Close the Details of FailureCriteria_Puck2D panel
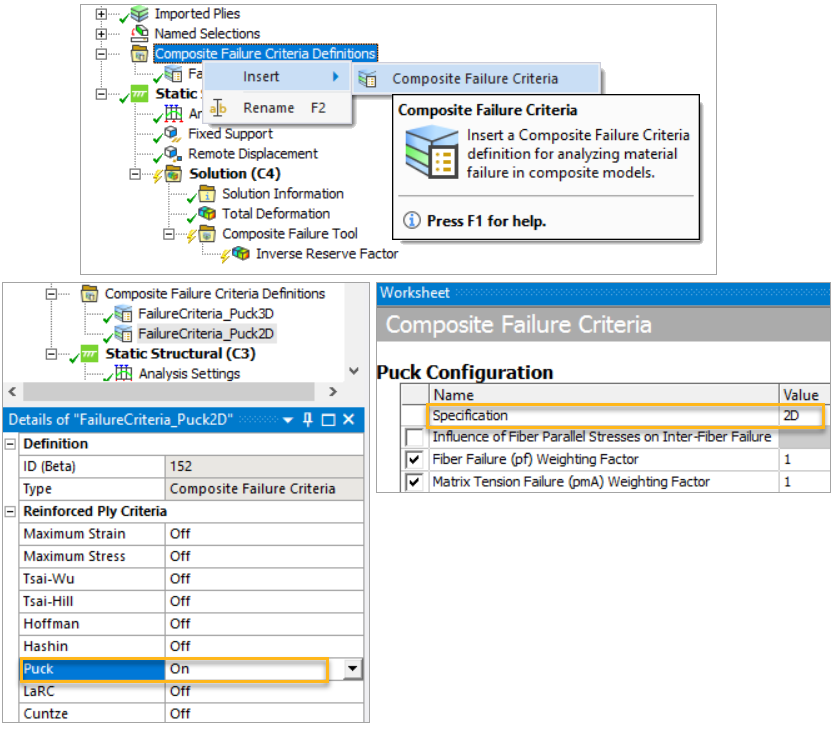The image size is (836, 730). click(x=349, y=420)
